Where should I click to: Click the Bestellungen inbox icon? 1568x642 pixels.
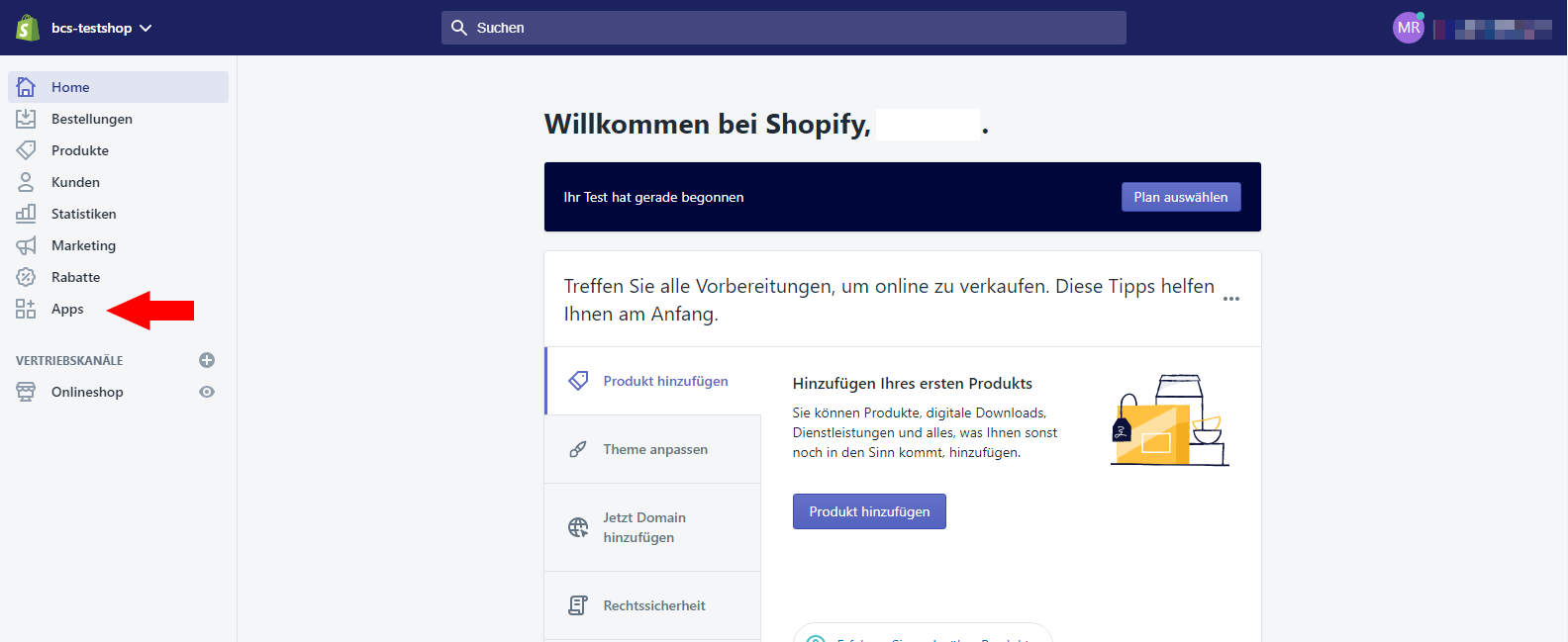(x=26, y=119)
